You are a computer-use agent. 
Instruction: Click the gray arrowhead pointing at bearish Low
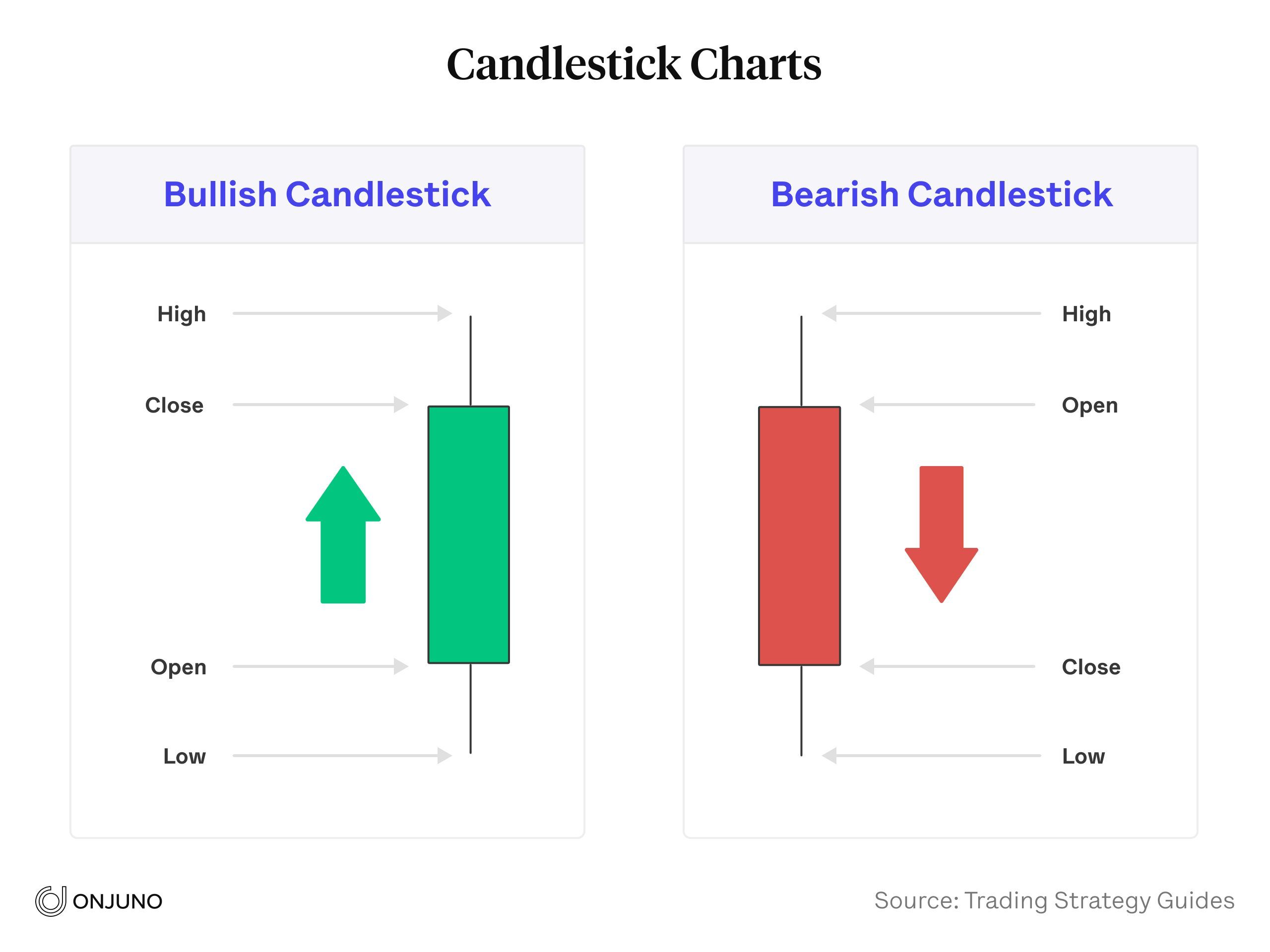829,756
